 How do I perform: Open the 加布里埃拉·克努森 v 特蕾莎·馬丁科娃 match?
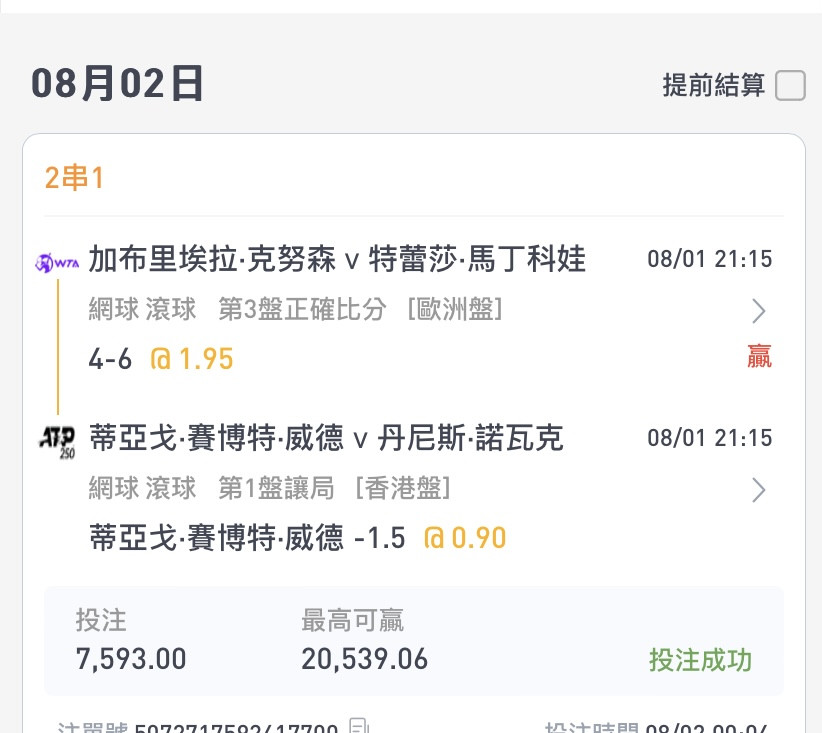tap(337, 260)
